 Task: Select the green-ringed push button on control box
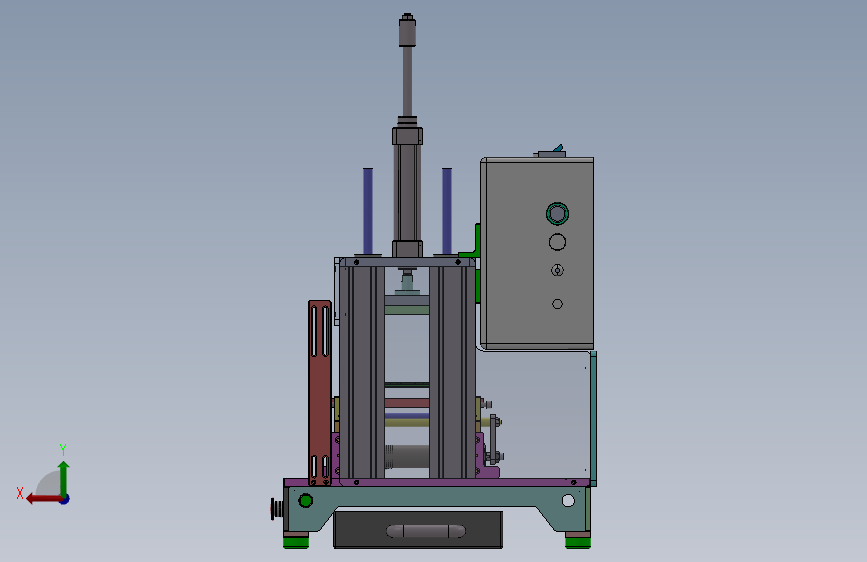(557, 214)
